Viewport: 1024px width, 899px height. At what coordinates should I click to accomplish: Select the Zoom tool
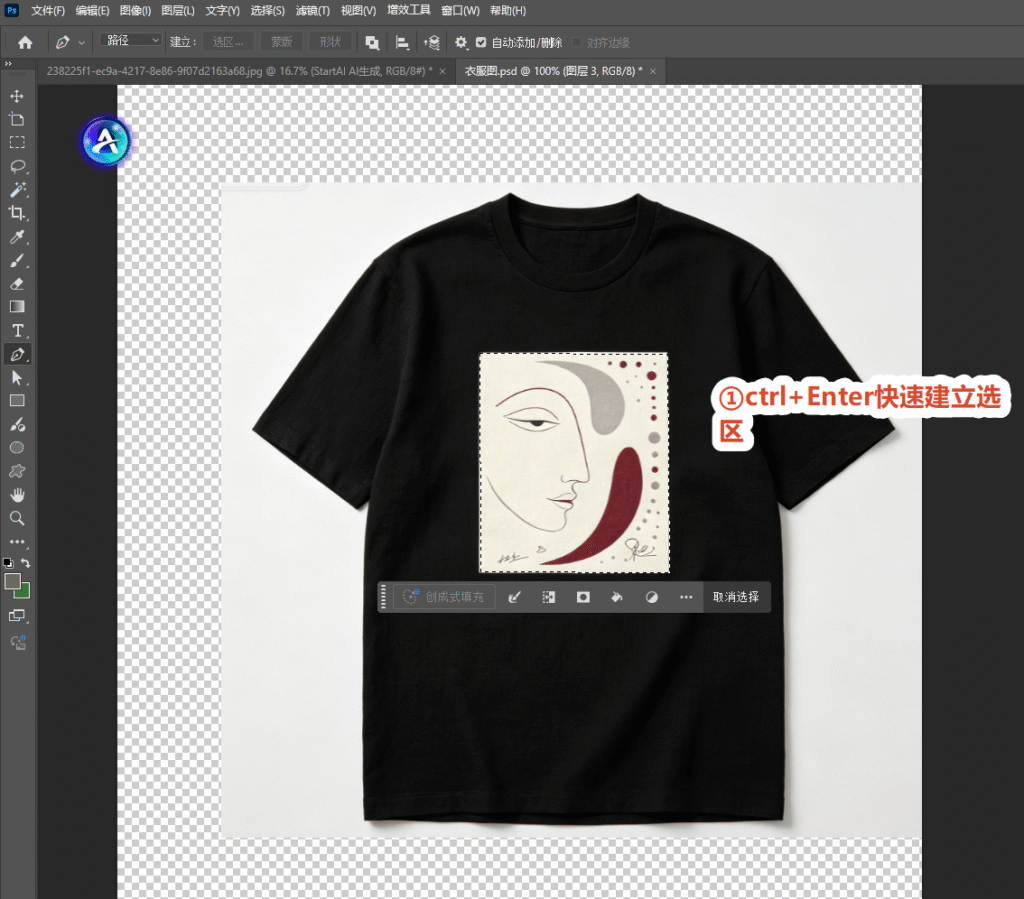click(17, 518)
